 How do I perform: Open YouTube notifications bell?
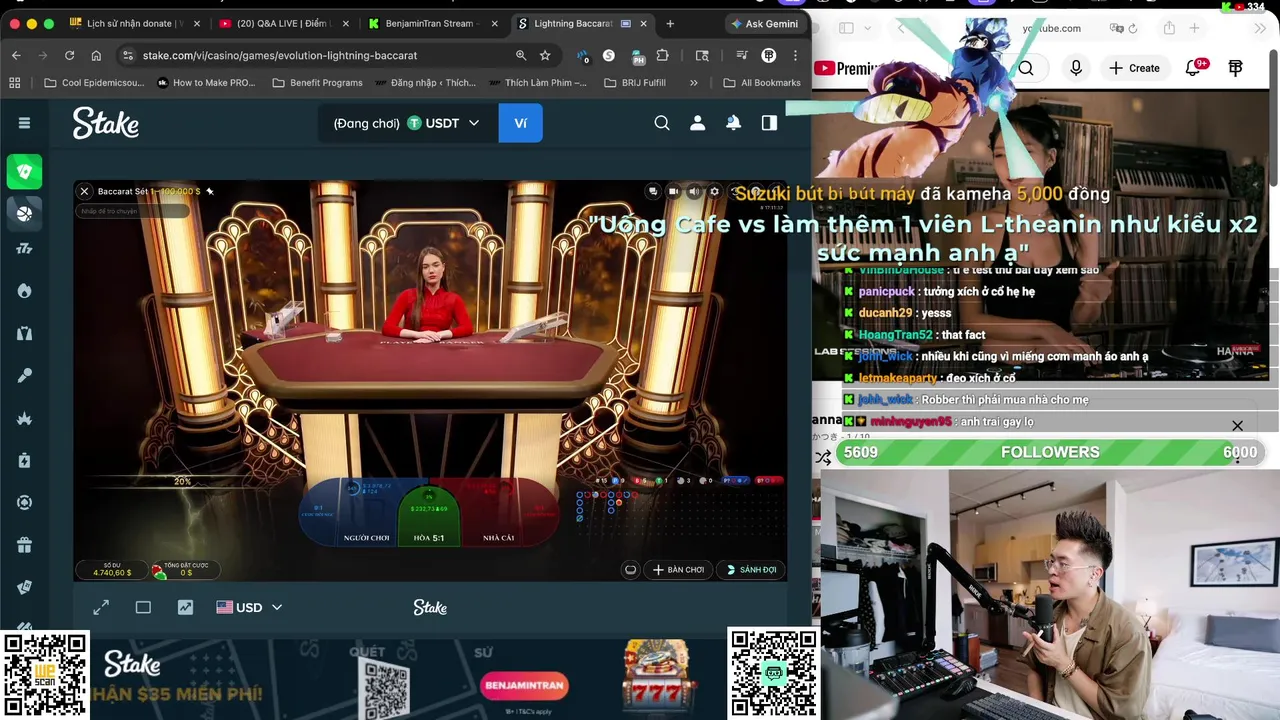point(1194,68)
